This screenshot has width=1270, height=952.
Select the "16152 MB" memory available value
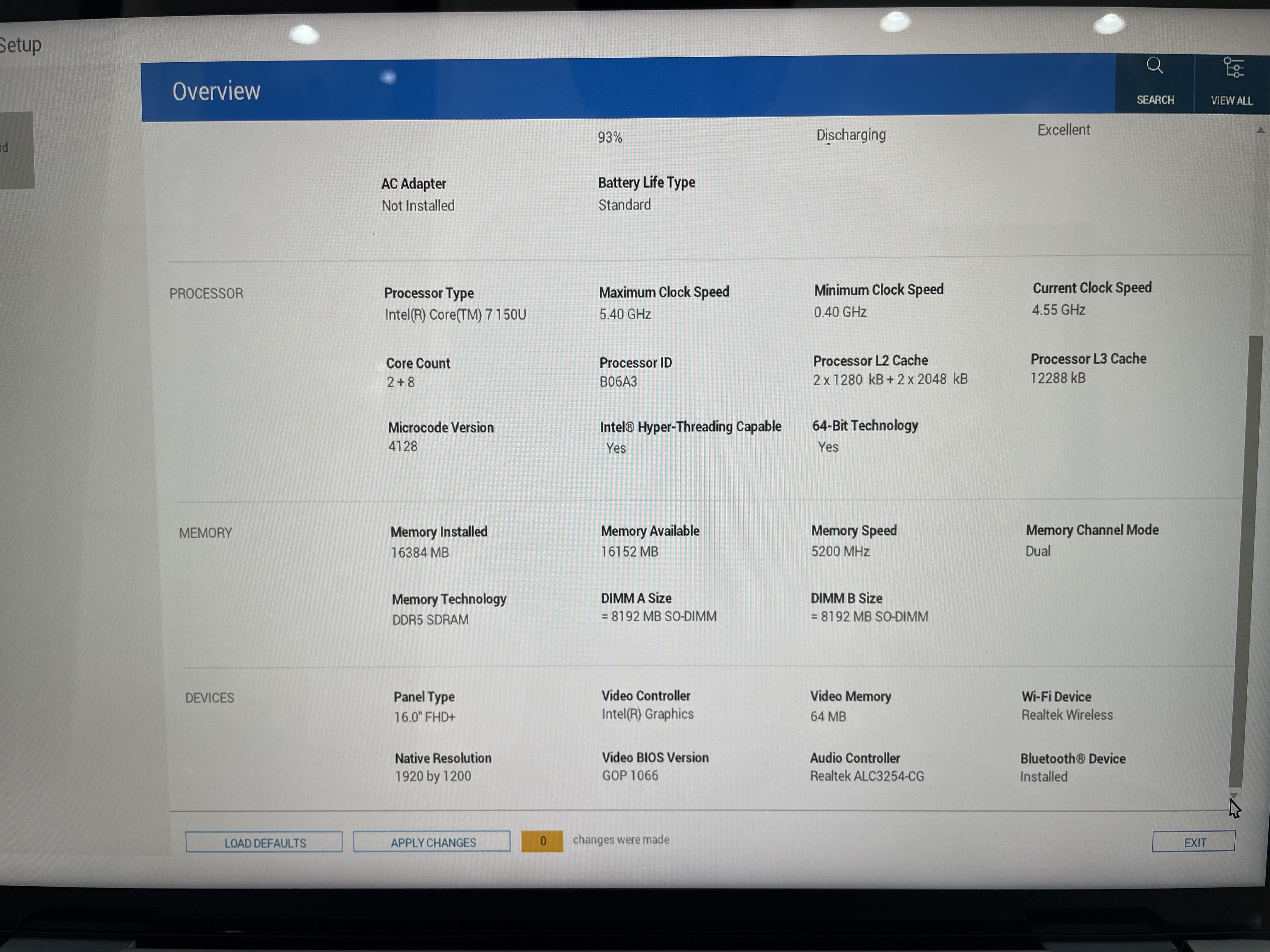click(x=629, y=552)
